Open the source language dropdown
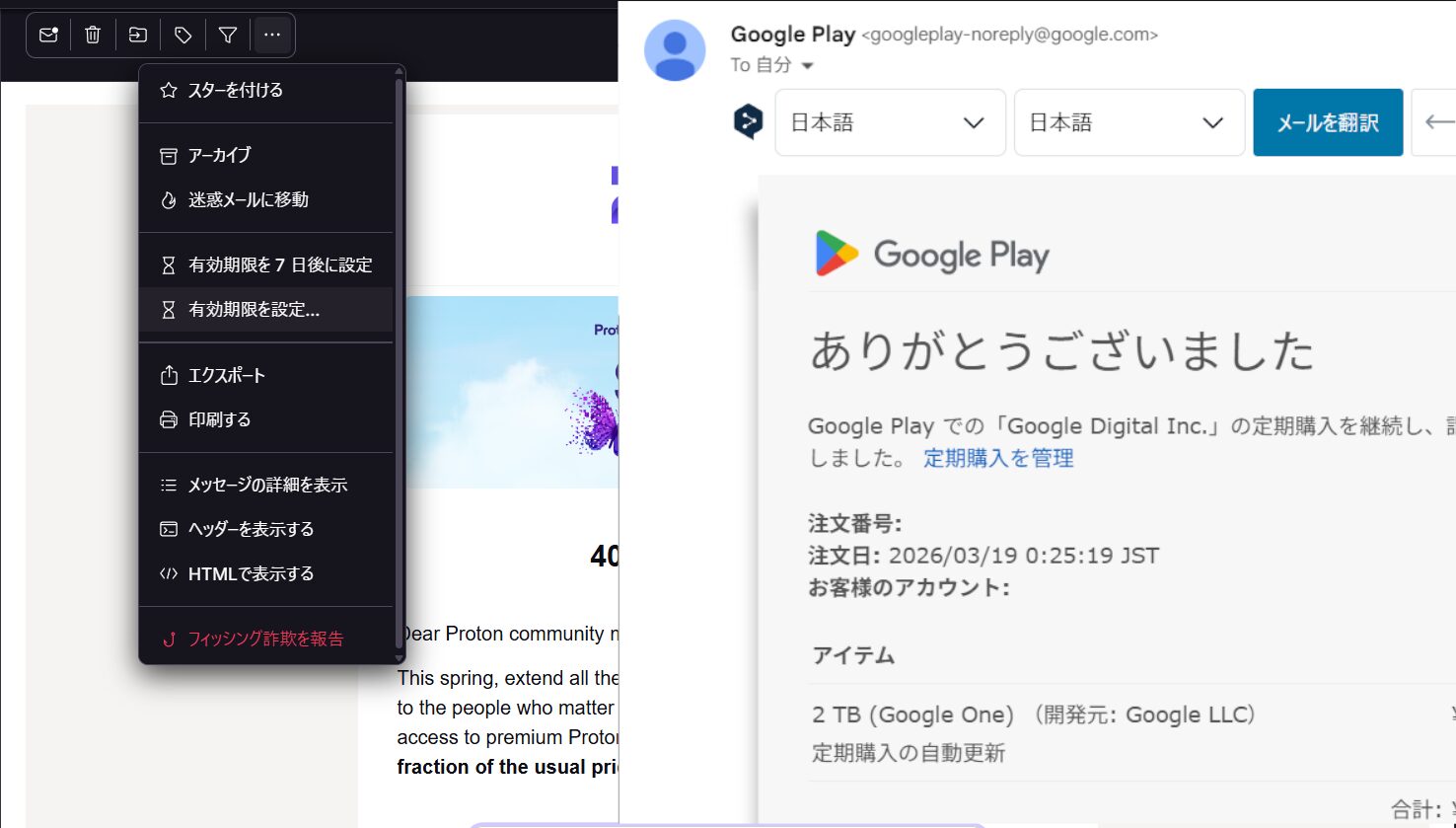This screenshot has width=1456, height=828. point(888,121)
